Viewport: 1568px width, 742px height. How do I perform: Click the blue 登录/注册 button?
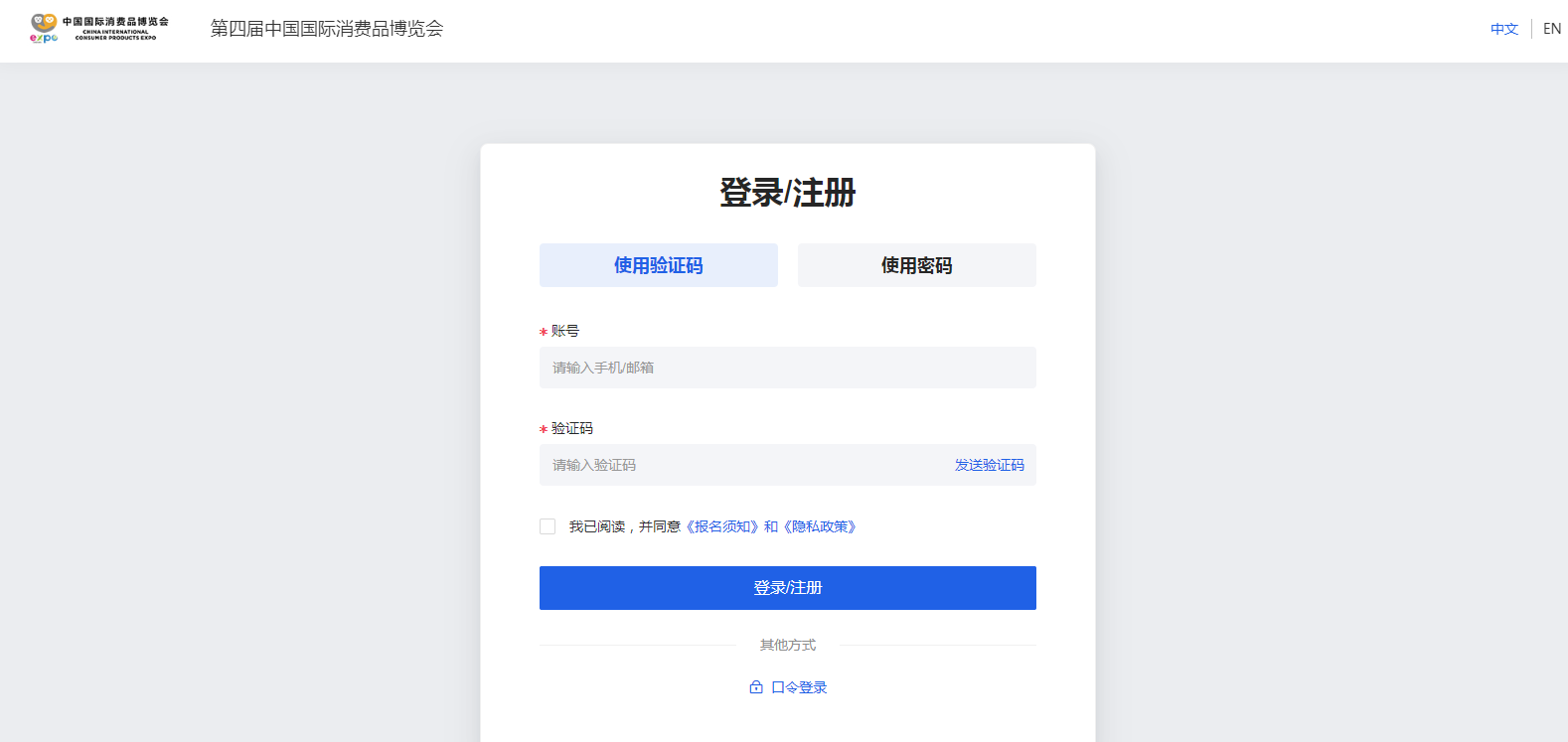click(x=788, y=588)
